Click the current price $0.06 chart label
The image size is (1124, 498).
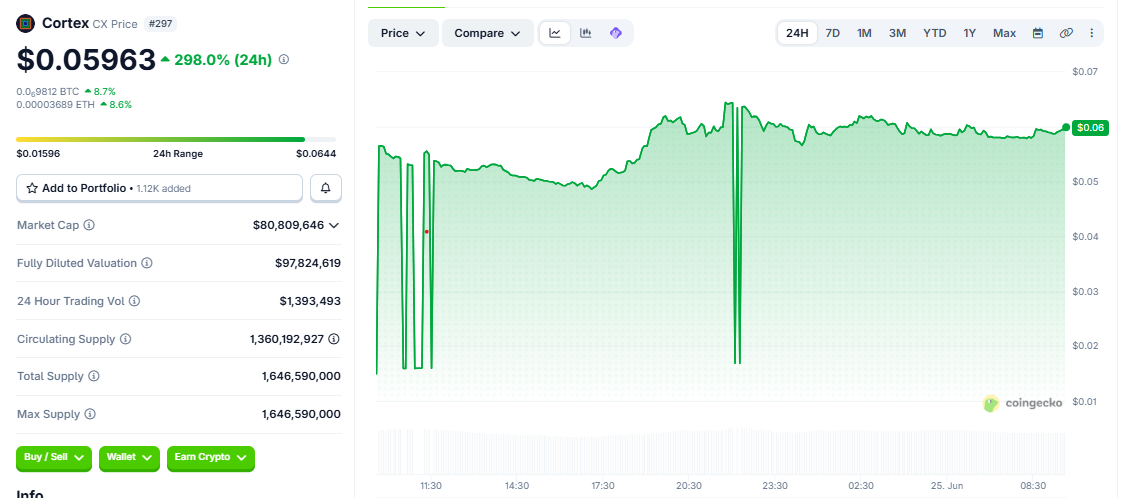point(1090,128)
